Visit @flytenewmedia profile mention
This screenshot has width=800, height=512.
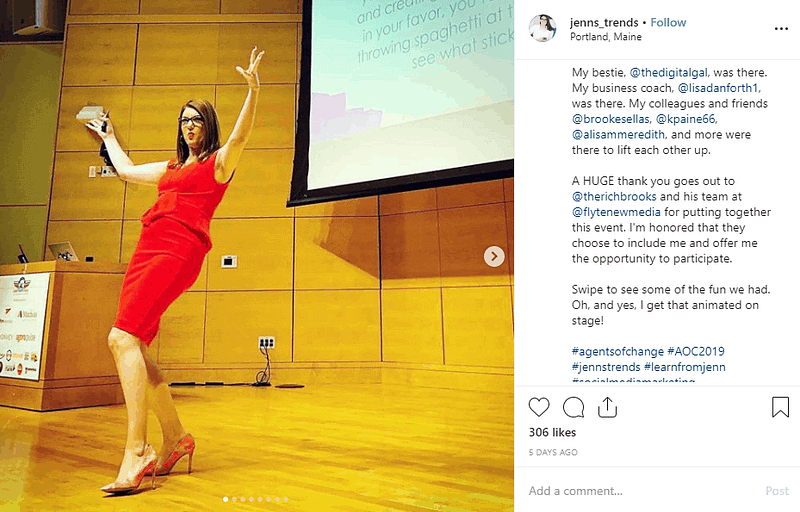pos(616,212)
